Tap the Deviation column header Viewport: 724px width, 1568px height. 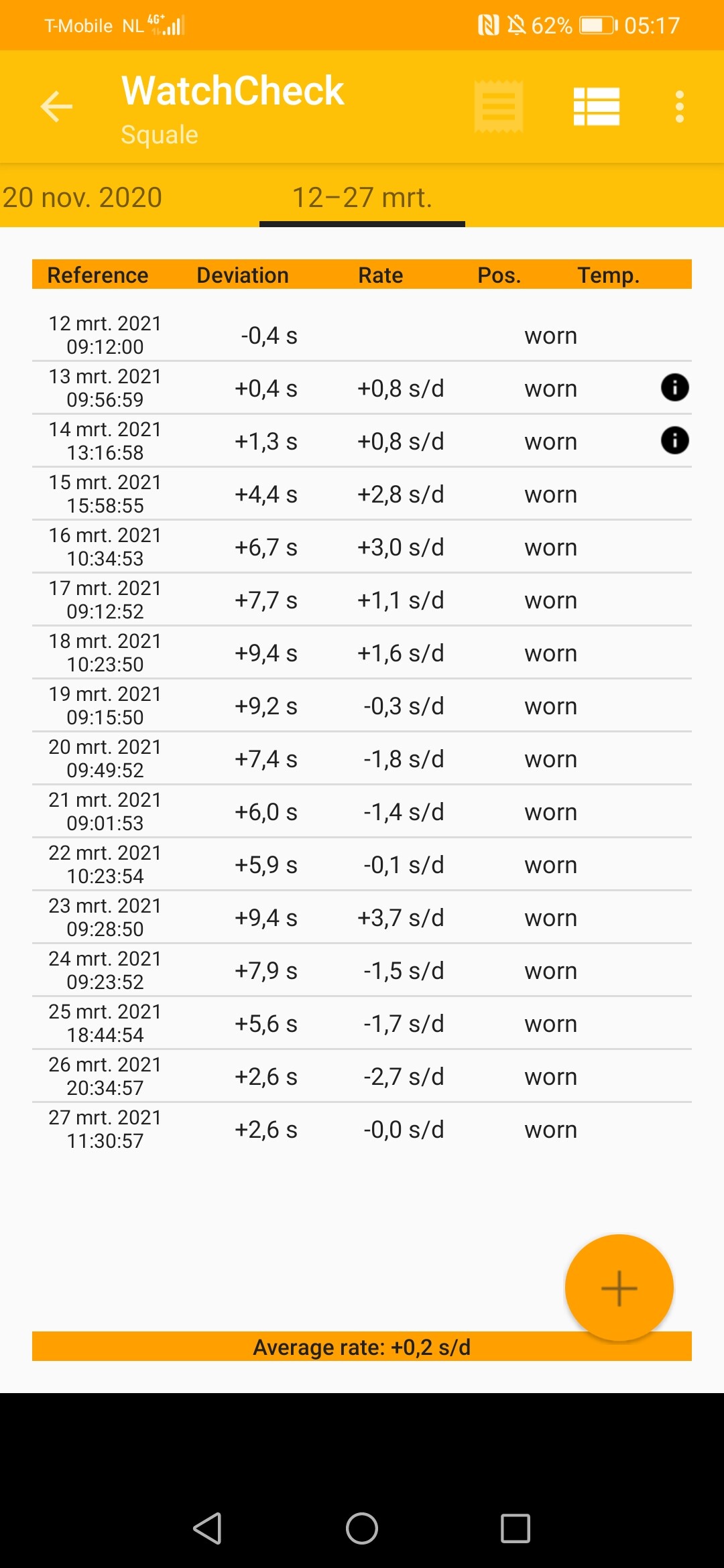(x=243, y=275)
